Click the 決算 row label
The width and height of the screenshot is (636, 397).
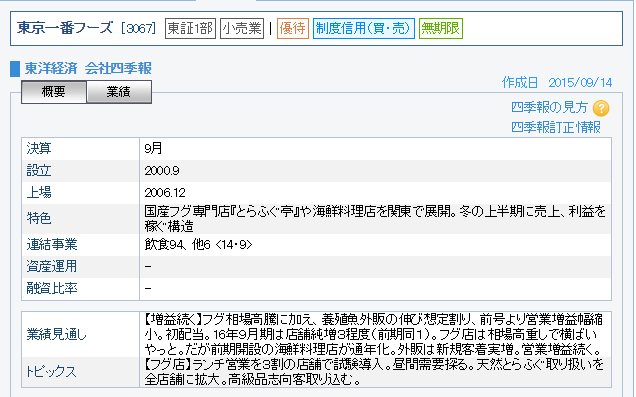39,148
